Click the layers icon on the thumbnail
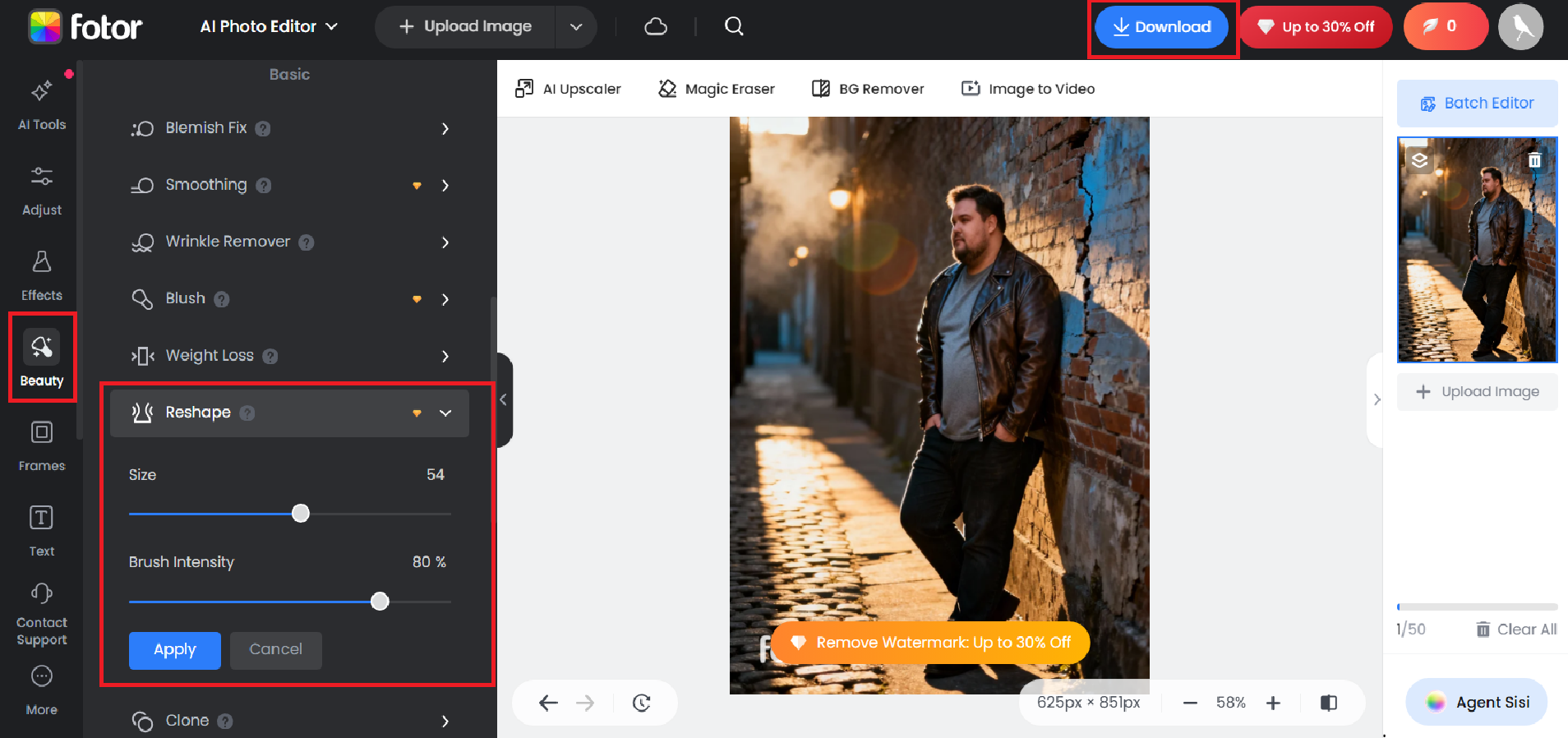The image size is (1568, 738). tap(1419, 160)
